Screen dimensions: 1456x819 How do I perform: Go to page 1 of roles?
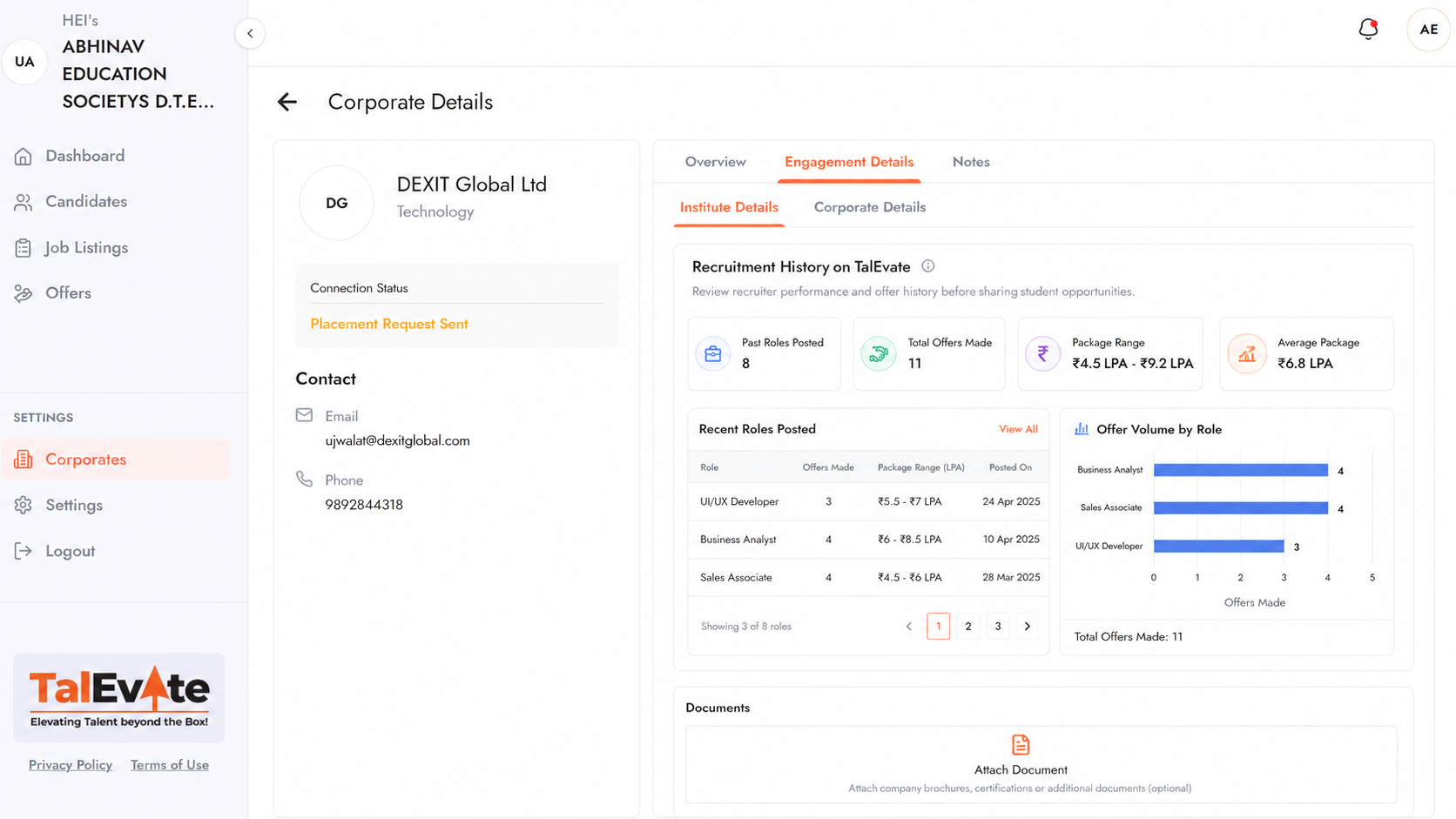tap(939, 627)
